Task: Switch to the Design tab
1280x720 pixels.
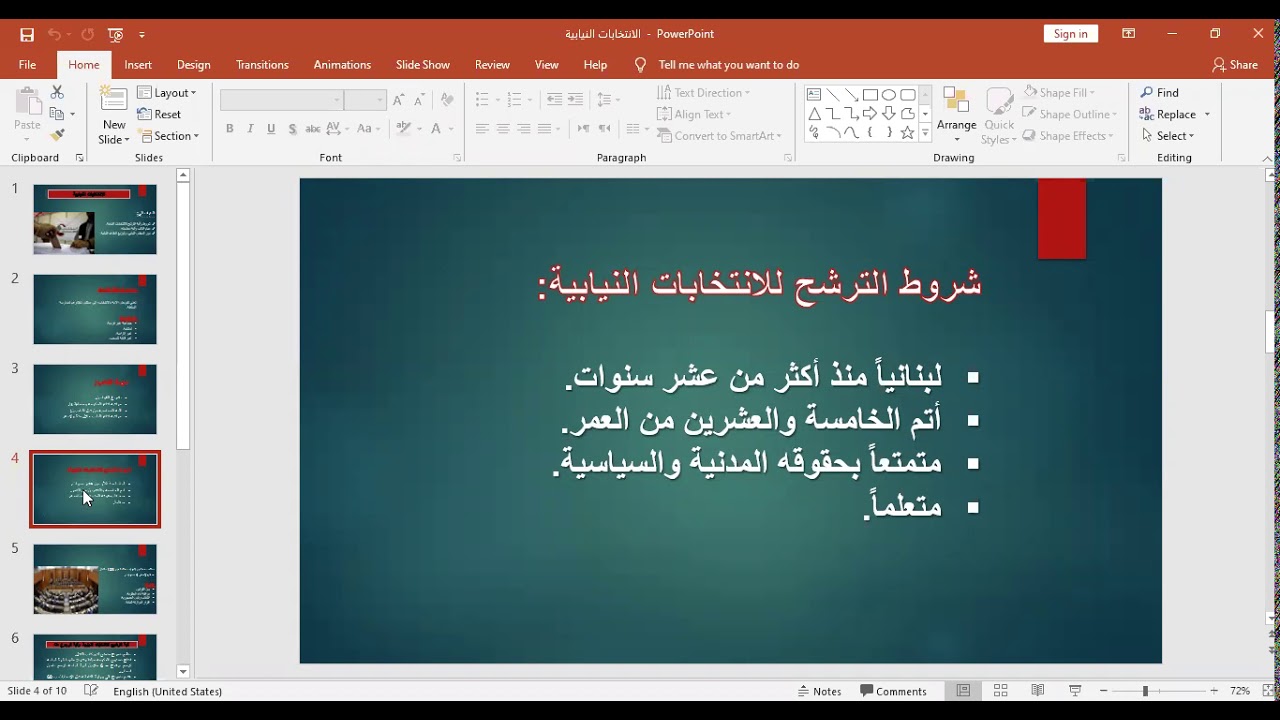Action: pyautogui.click(x=194, y=65)
